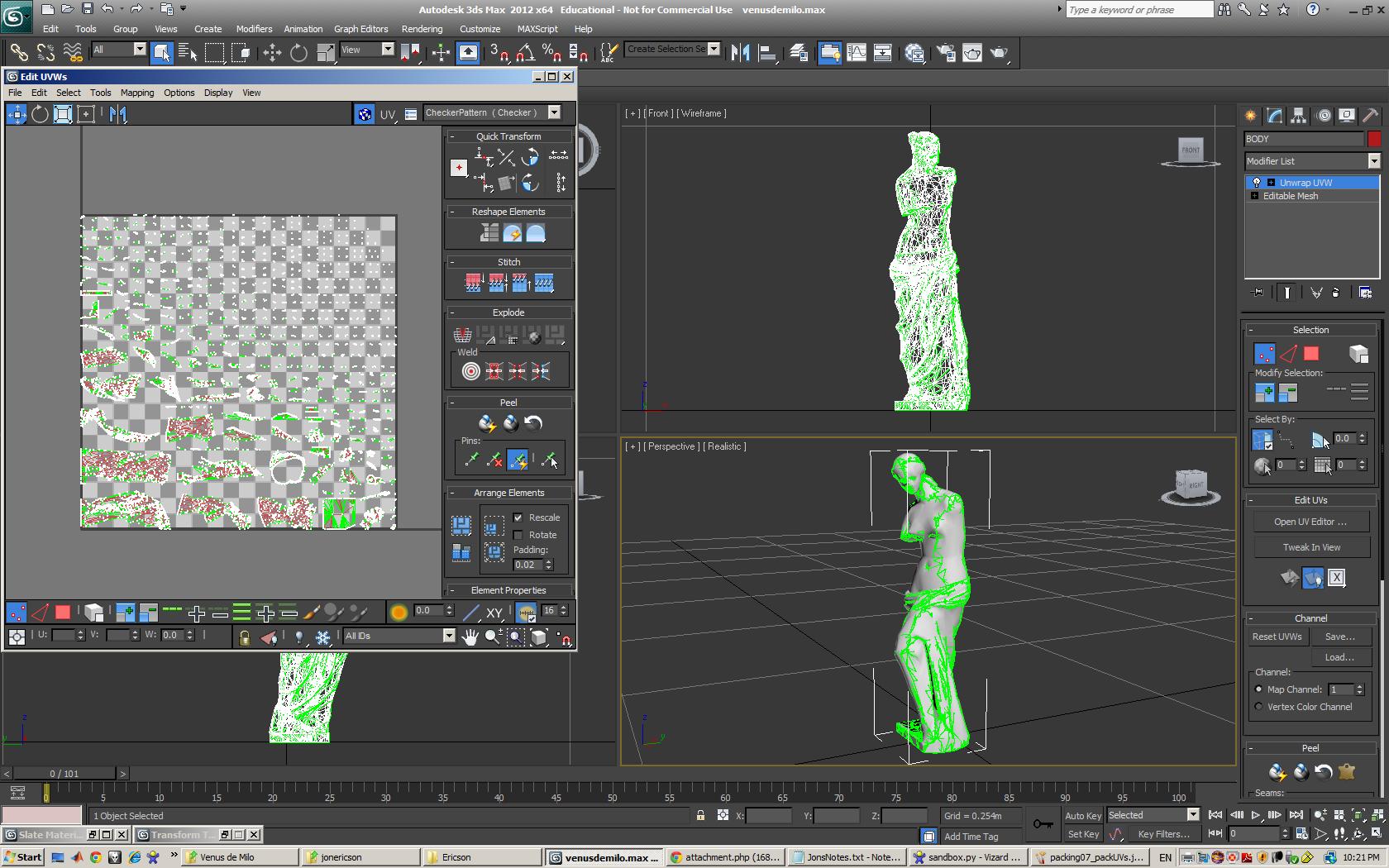This screenshot has width=1389, height=868.
Task: Open the Graph Editors menu
Action: (360, 29)
